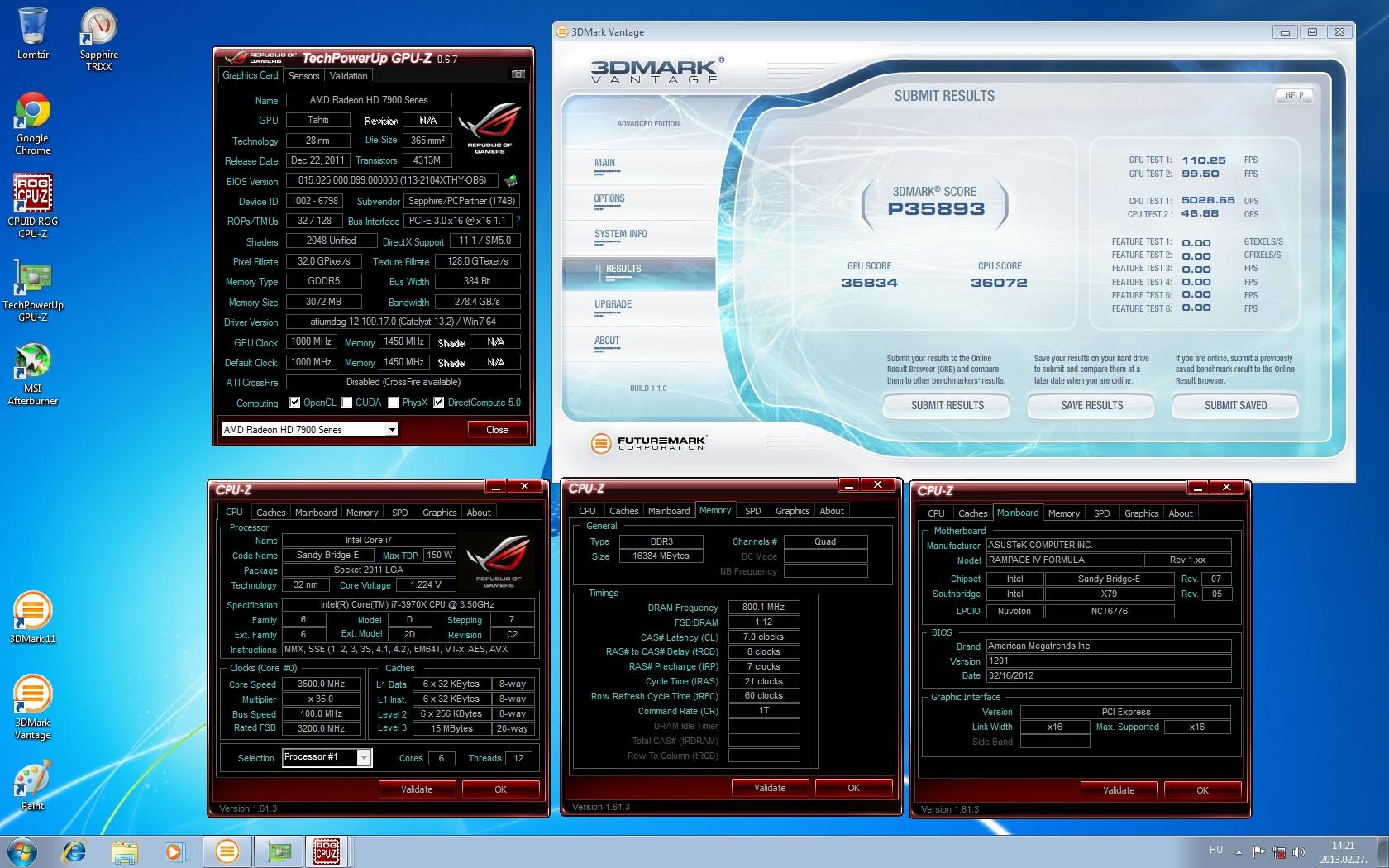Switch to ROG CPU-Z taskbar button
The height and width of the screenshot is (868, 1389).
click(327, 851)
